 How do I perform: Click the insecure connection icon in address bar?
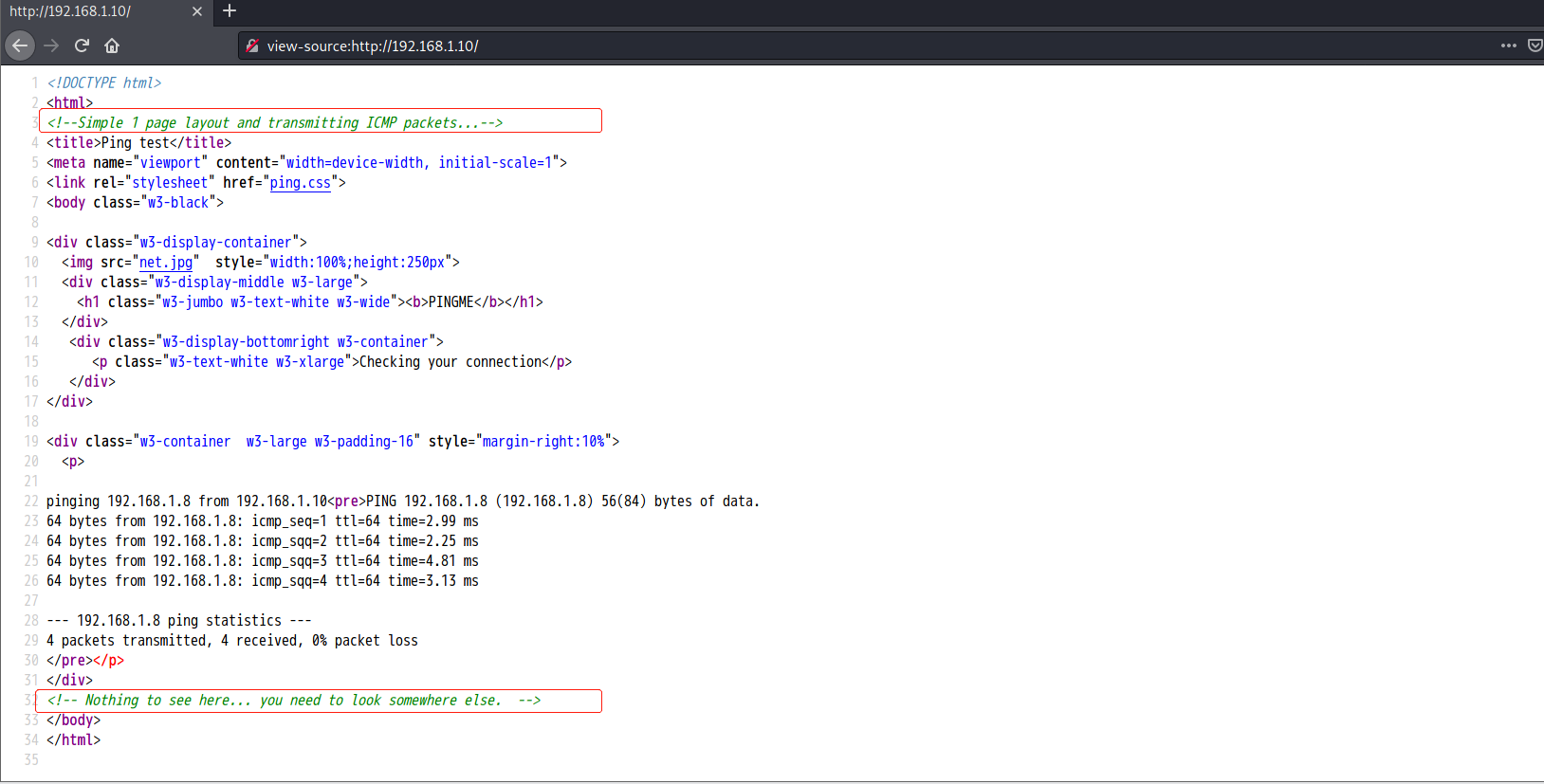pos(252,46)
